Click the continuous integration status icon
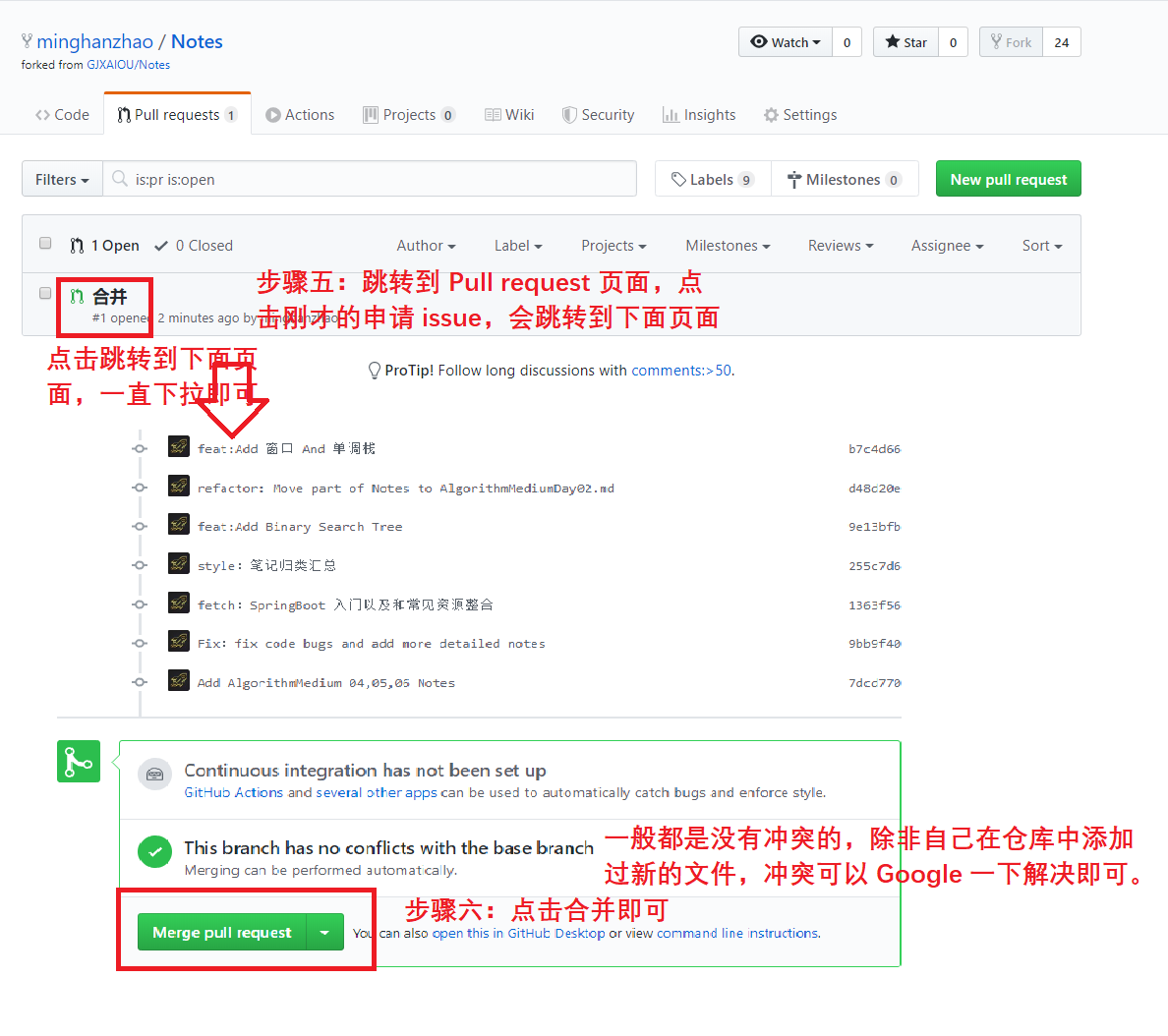 click(155, 775)
